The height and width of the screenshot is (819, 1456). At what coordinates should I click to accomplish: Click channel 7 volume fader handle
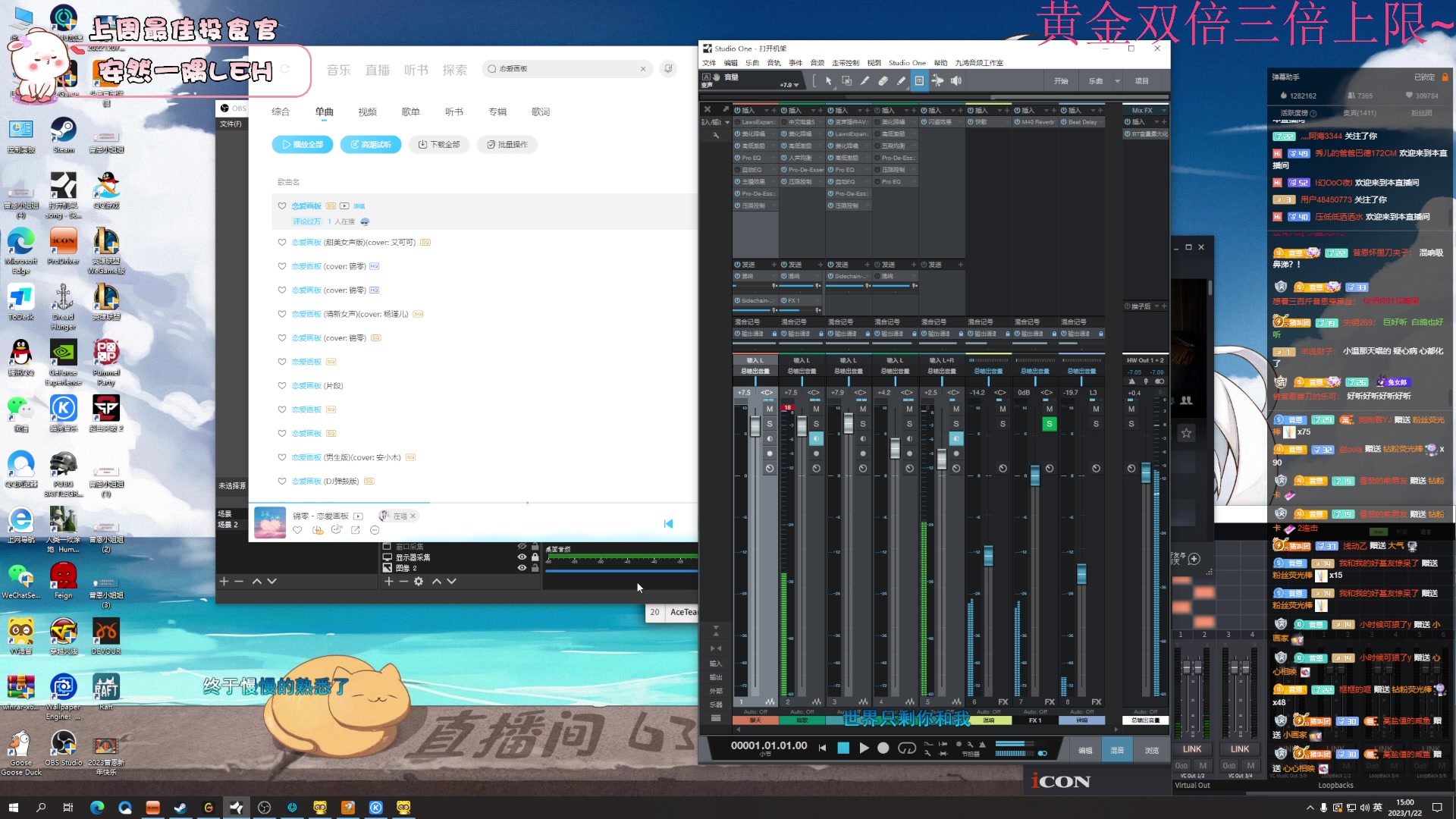[x=1035, y=476]
